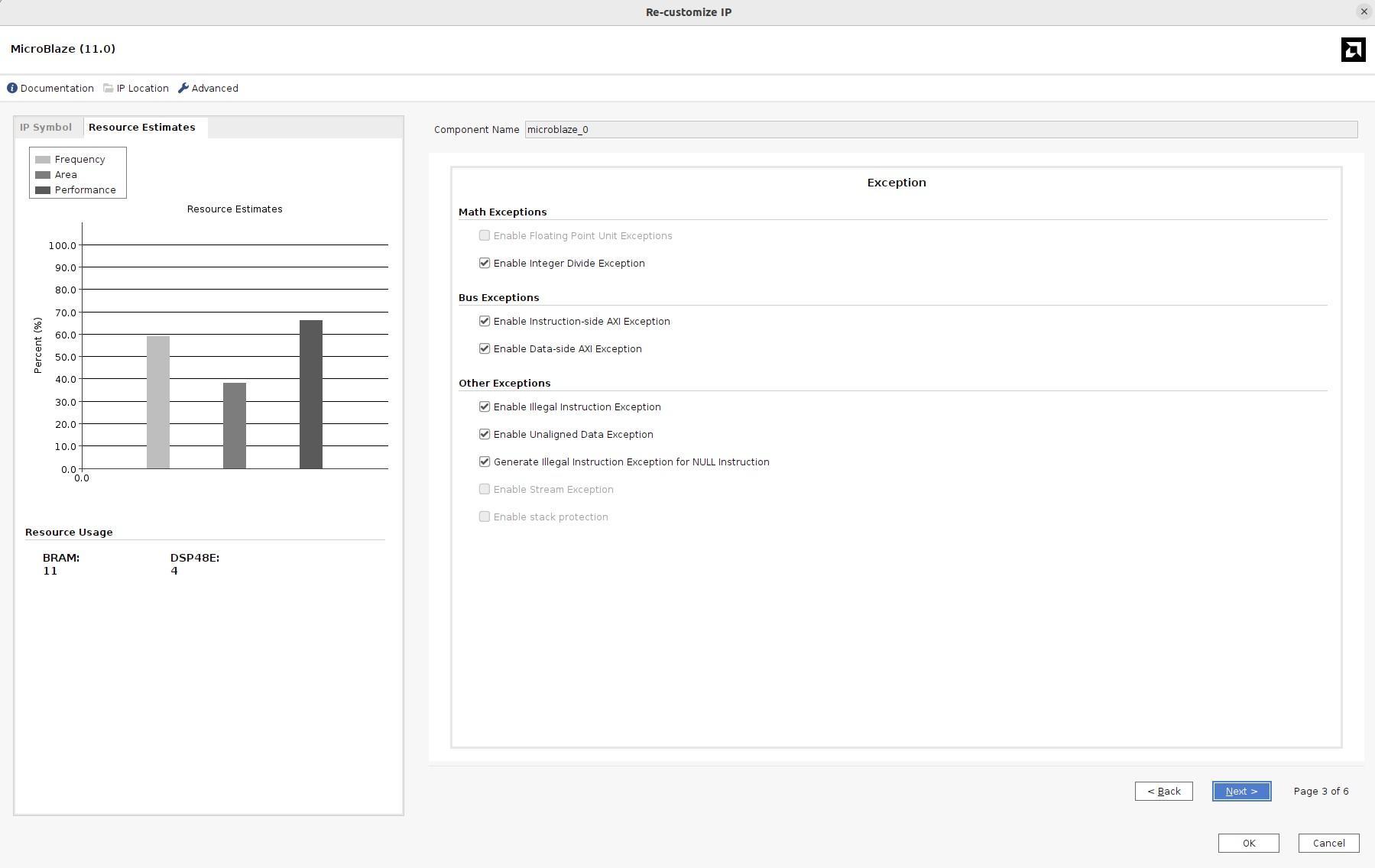Toggle Generate Illegal Instruction Exception for NULL Instruction
Screen dimensions: 1375x868
[x=485, y=462]
